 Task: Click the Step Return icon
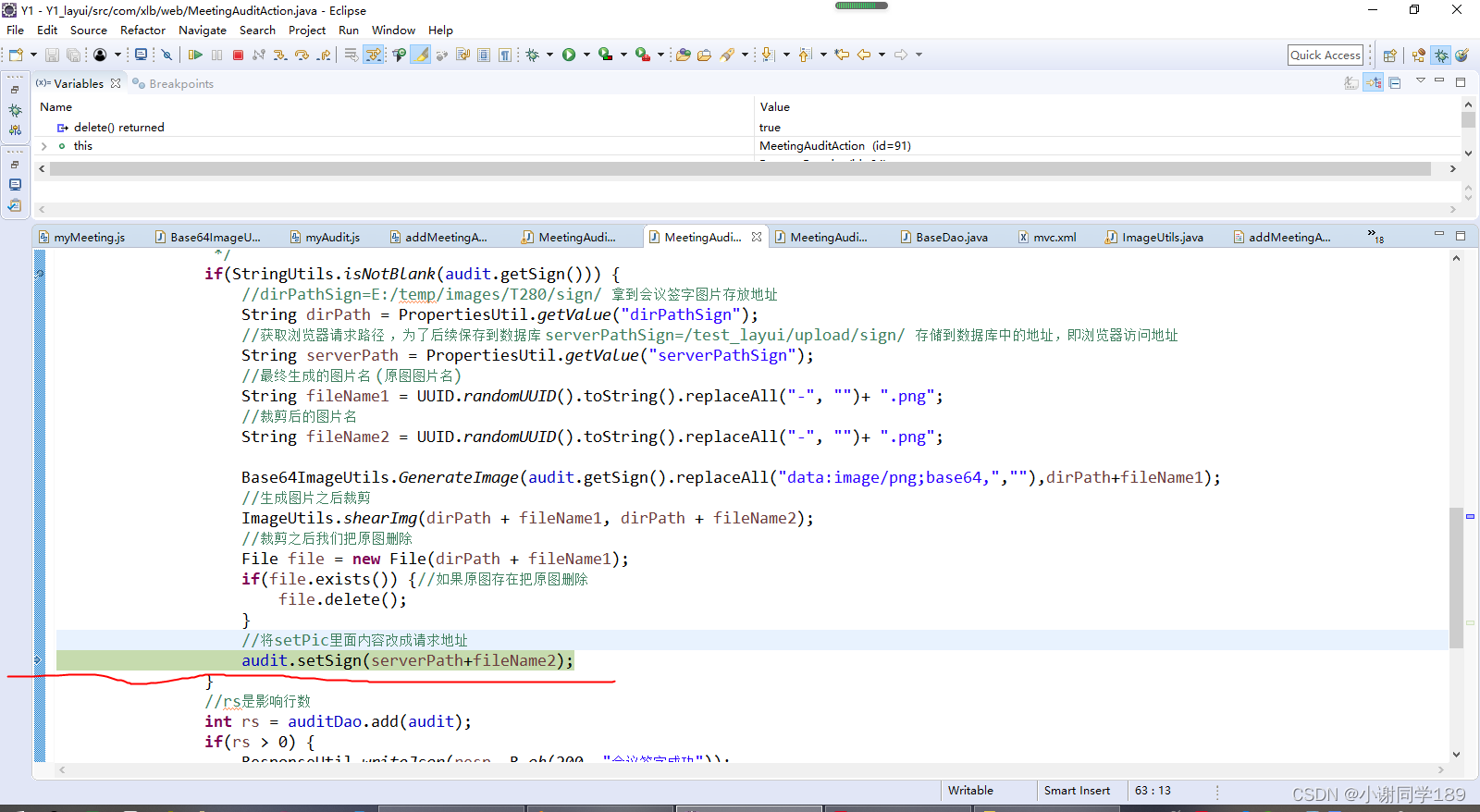324,55
